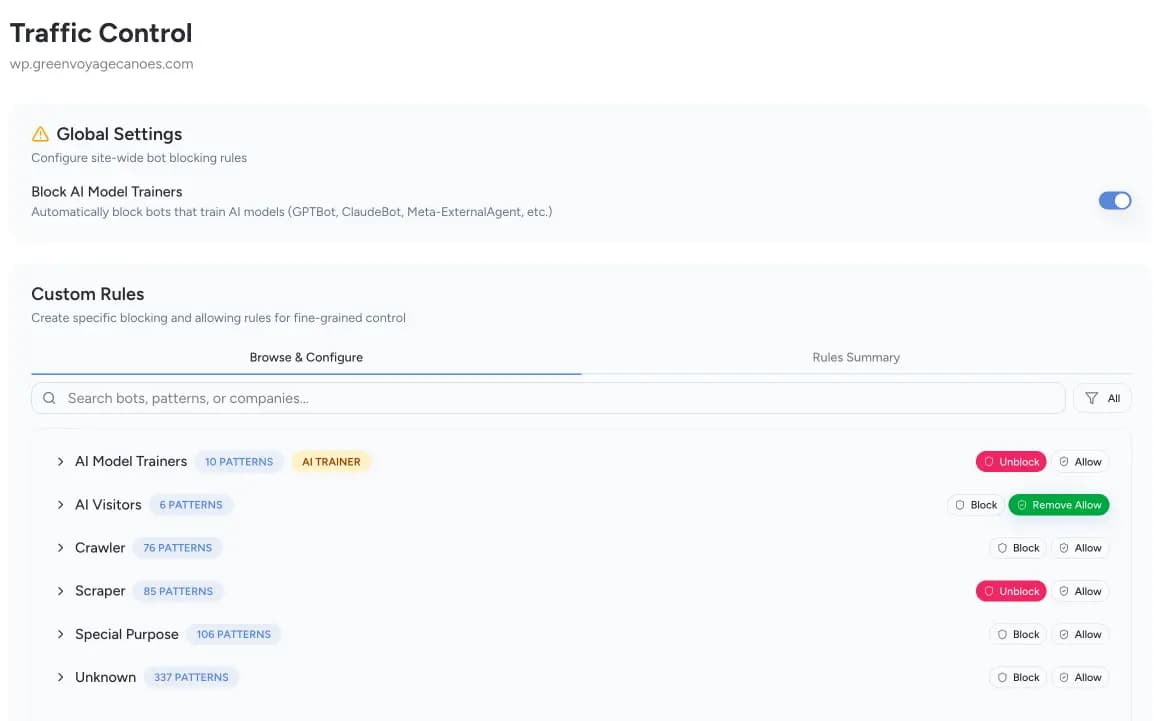This screenshot has height=721, width=1168.
Task: Click the AI TRAINER yellow badge
Action: click(331, 461)
